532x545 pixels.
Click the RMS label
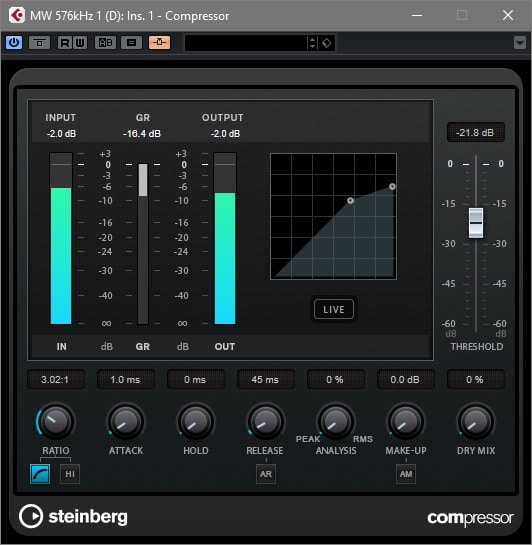click(363, 439)
